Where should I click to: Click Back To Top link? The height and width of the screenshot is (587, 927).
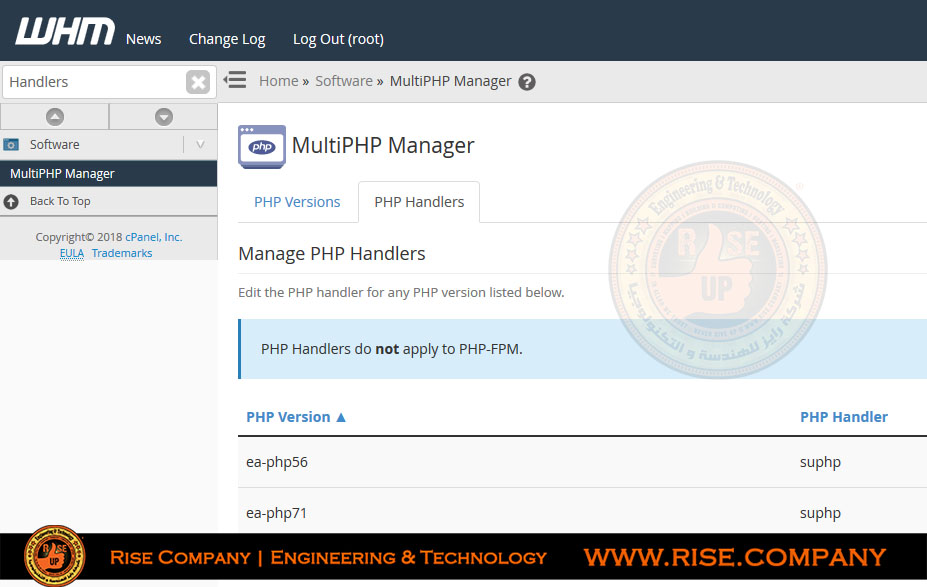60,202
